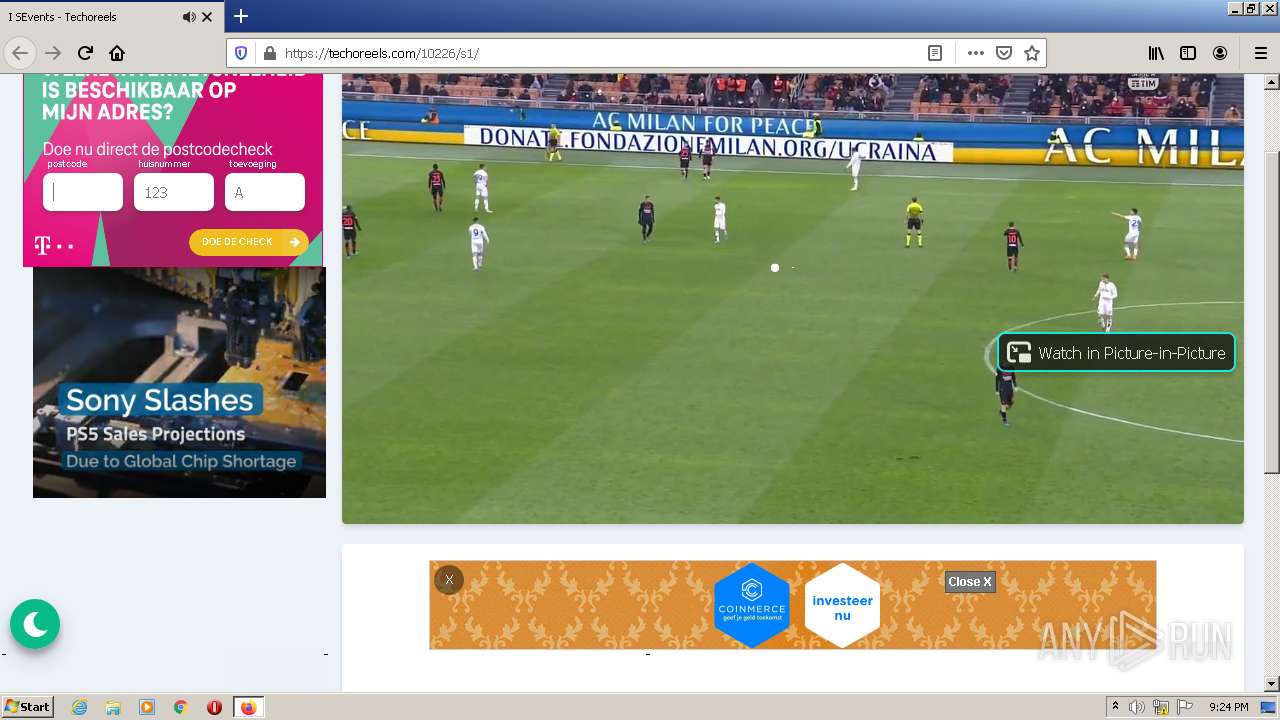Open File Explorer from taskbar

(113, 707)
